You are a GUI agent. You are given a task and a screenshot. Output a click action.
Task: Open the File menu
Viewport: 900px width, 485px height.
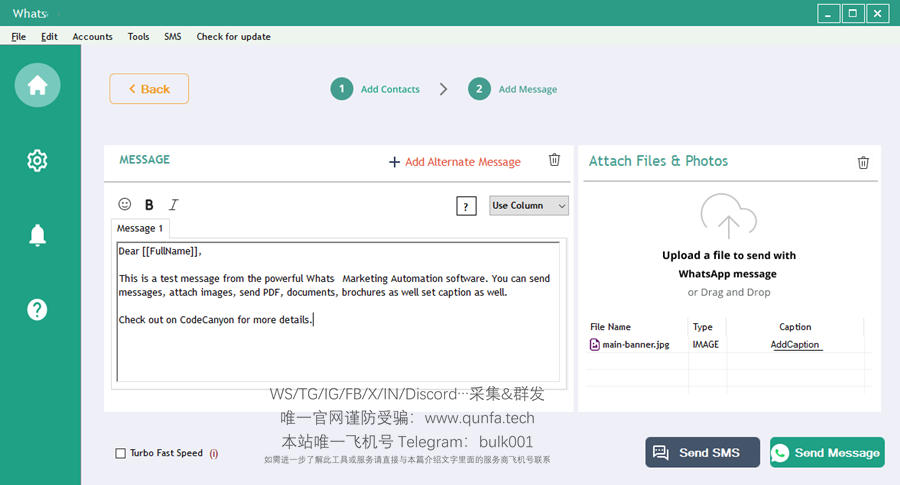coord(18,37)
